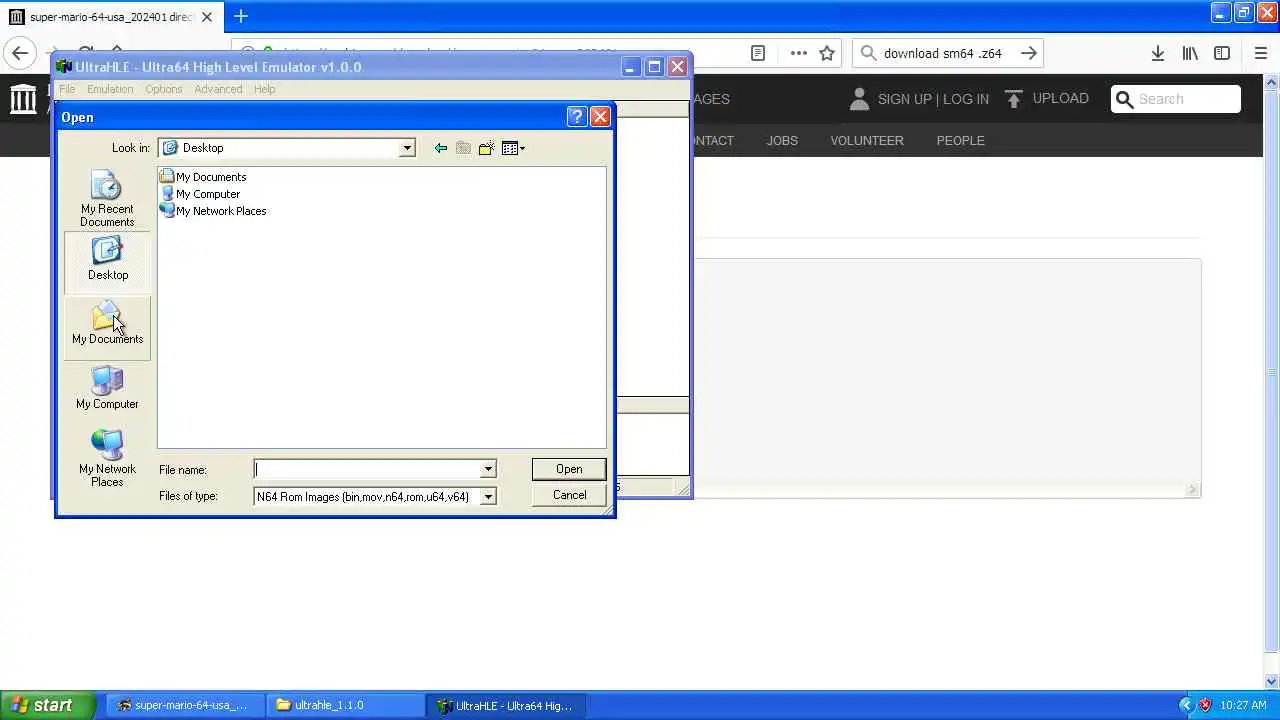Viewport: 1280px width, 720px height.
Task: Open the File menu in UltraHLE
Action: click(67, 89)
